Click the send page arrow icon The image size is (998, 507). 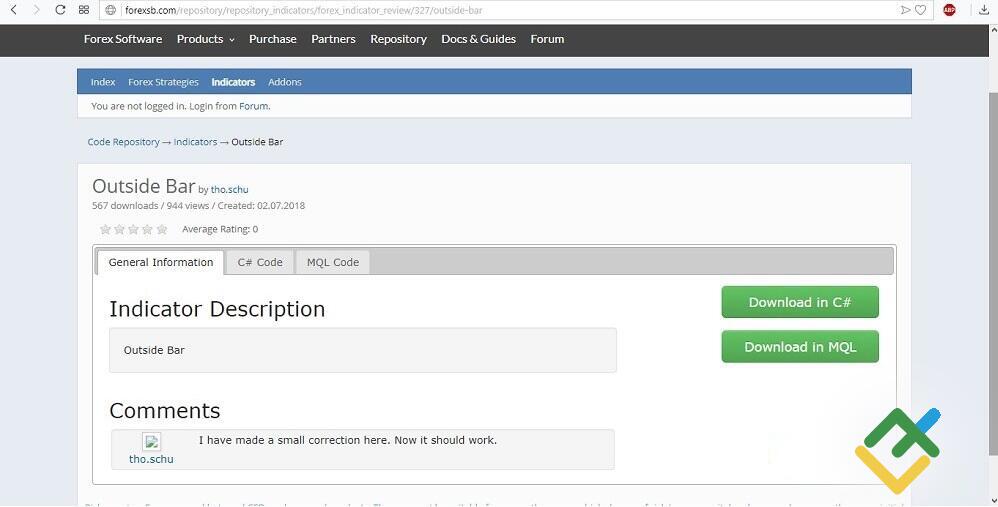pyautogui.click(x=905, y=10)
